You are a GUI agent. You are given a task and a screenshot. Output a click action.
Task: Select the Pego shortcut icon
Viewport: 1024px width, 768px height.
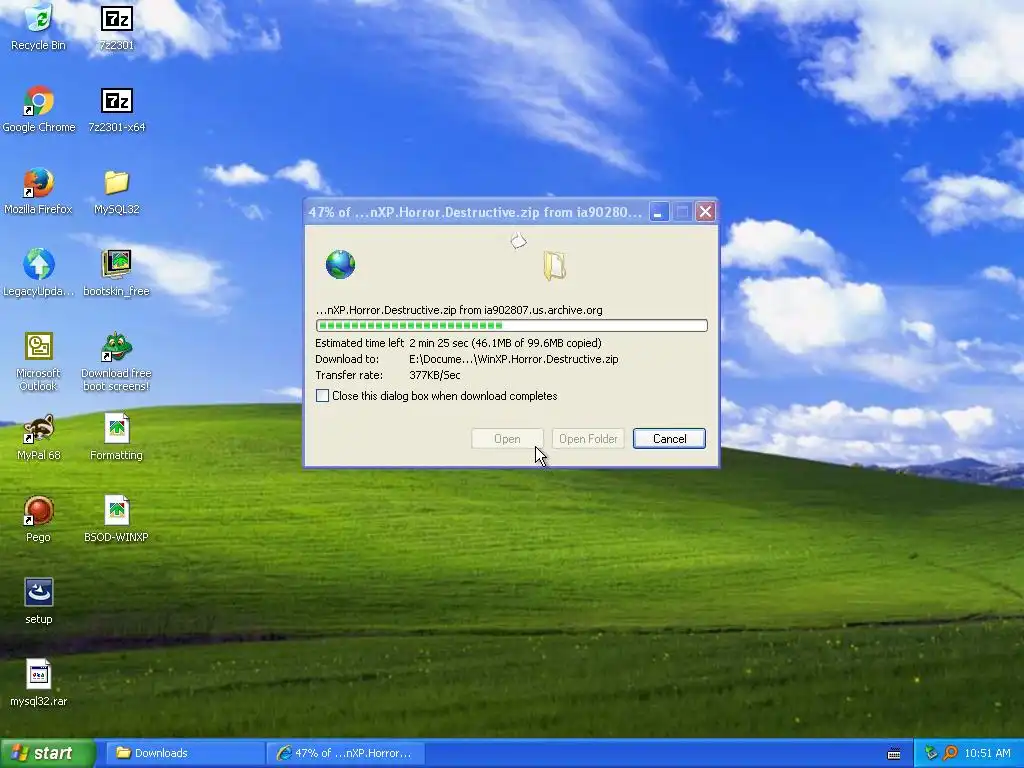point(39,519)
